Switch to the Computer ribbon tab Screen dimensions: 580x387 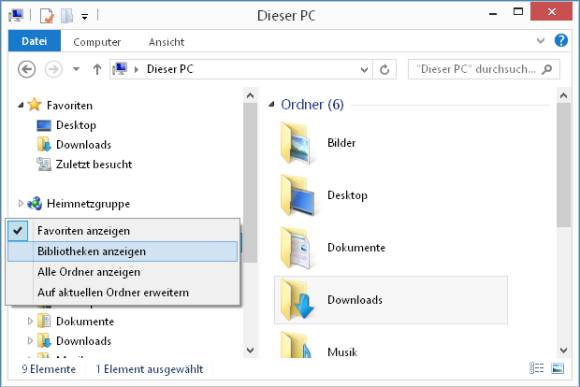pos(97,42)
